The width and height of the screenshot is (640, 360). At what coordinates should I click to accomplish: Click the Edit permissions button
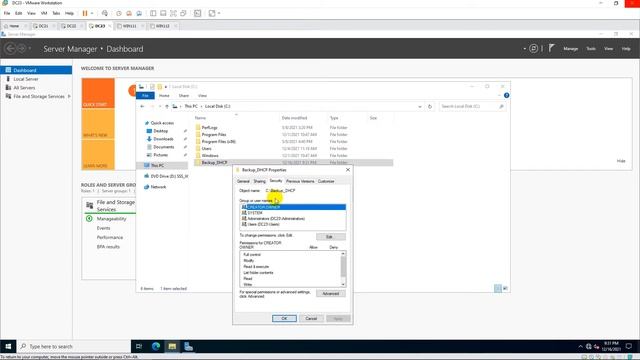[331, 237]
